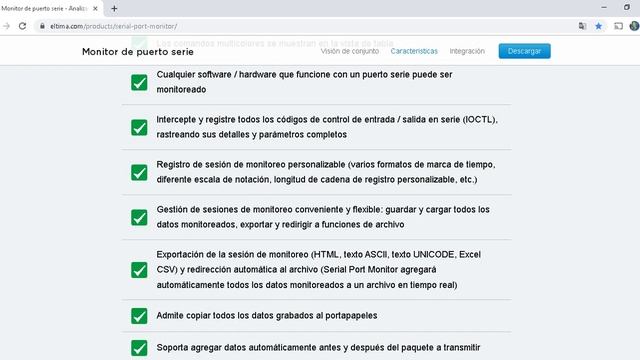Click the Monitor de puerto serie page title
This screenshot has width=640, height=360.
pos(138,52)
